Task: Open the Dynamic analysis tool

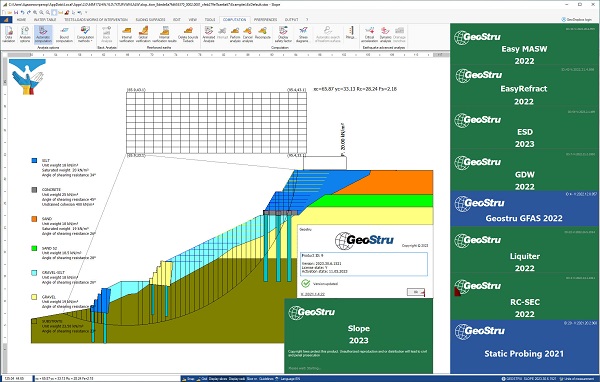Action: click(385, 34)
